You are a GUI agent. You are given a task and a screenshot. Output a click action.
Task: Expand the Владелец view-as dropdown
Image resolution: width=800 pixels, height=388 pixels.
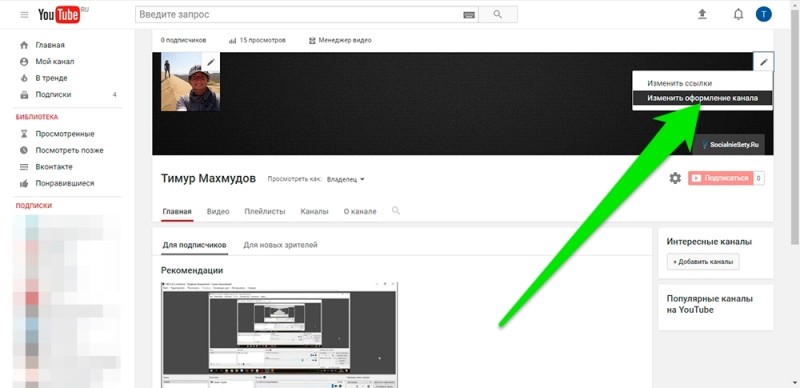coord(346,179)
